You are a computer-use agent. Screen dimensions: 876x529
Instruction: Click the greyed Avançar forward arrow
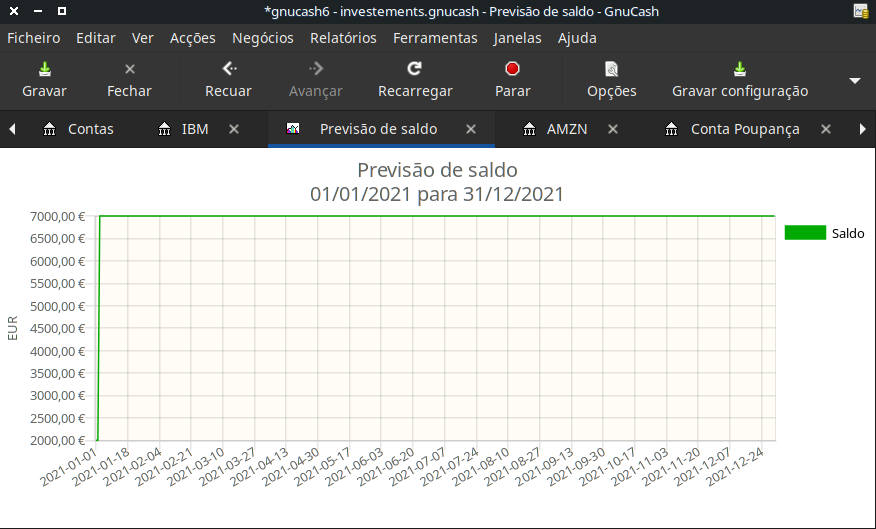(x=316, y=69)
